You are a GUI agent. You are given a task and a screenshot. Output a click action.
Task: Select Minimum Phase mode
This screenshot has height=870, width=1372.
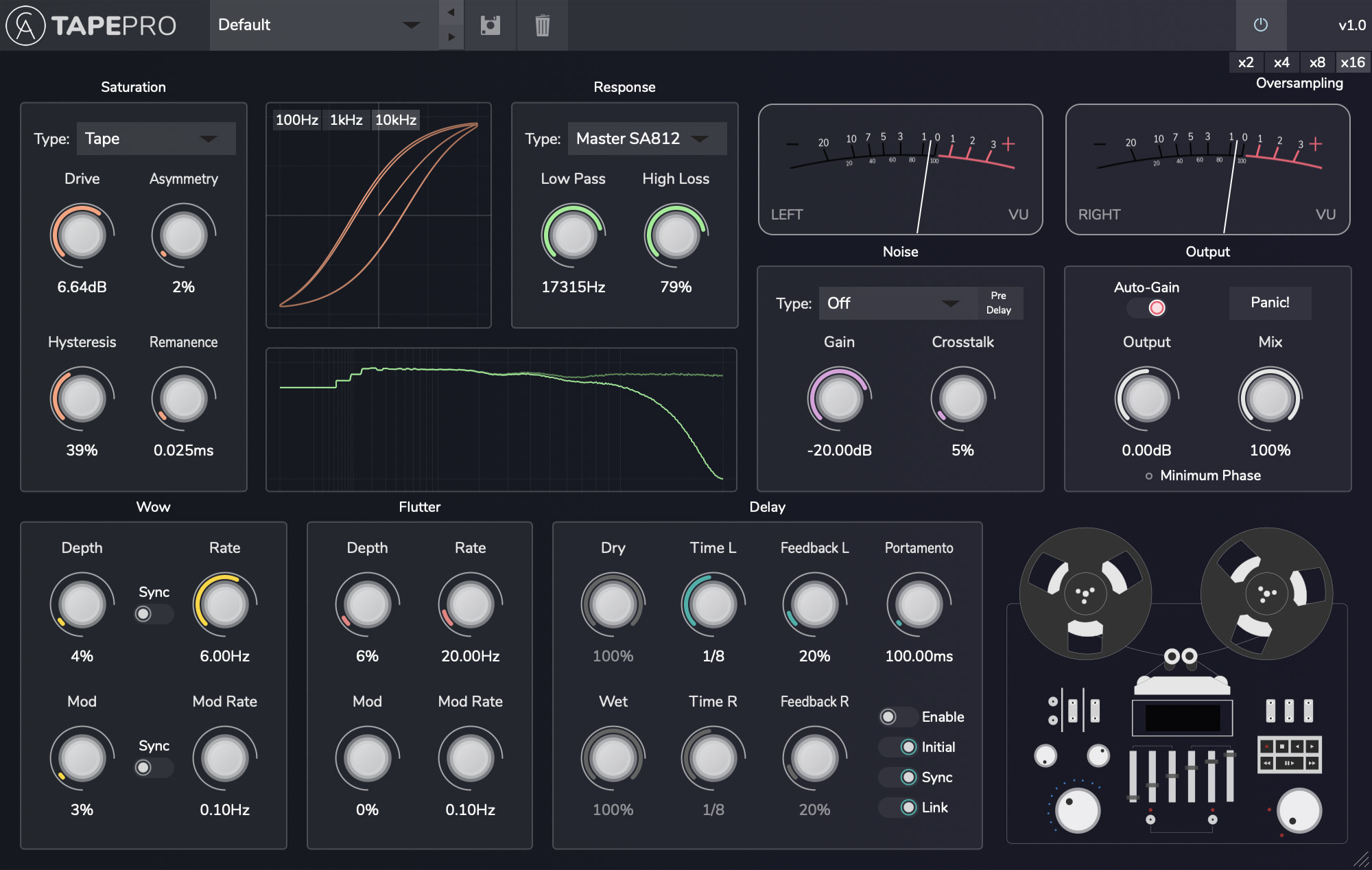[x=1148, y=475]
